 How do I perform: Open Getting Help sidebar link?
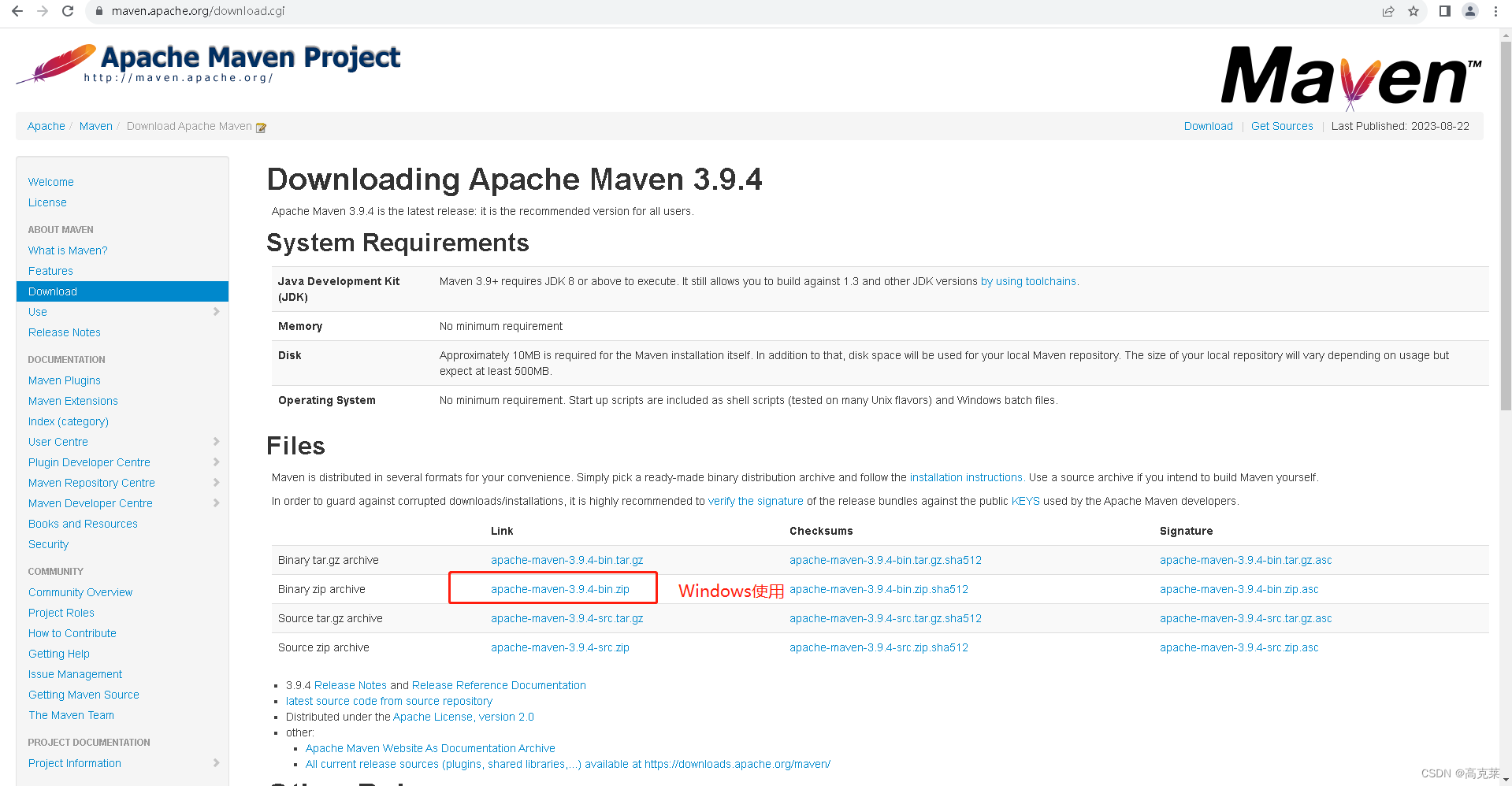pyautogui.click(x=59, y=654)
